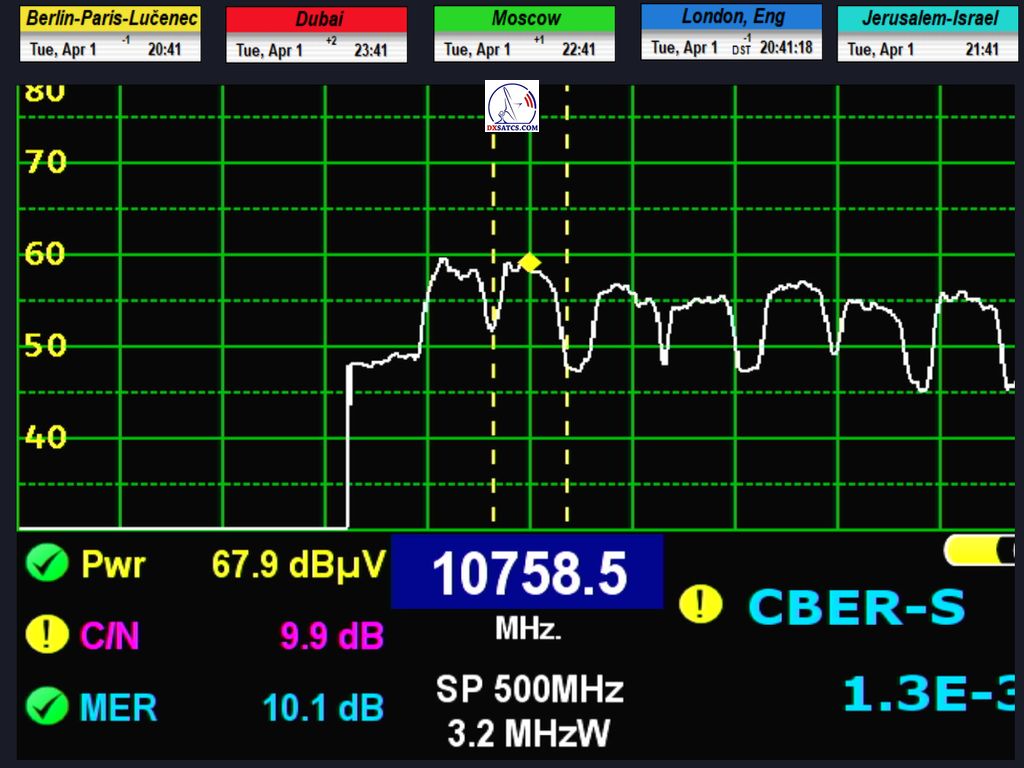Select the green Moscow clock header
This screenshot has height=768, width=1024.
[x=524, y=18]
